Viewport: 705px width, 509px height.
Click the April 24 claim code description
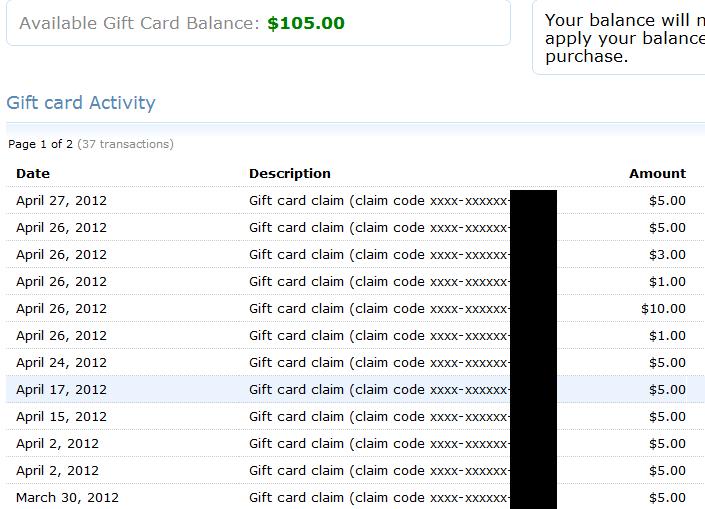tap(379, 362)
